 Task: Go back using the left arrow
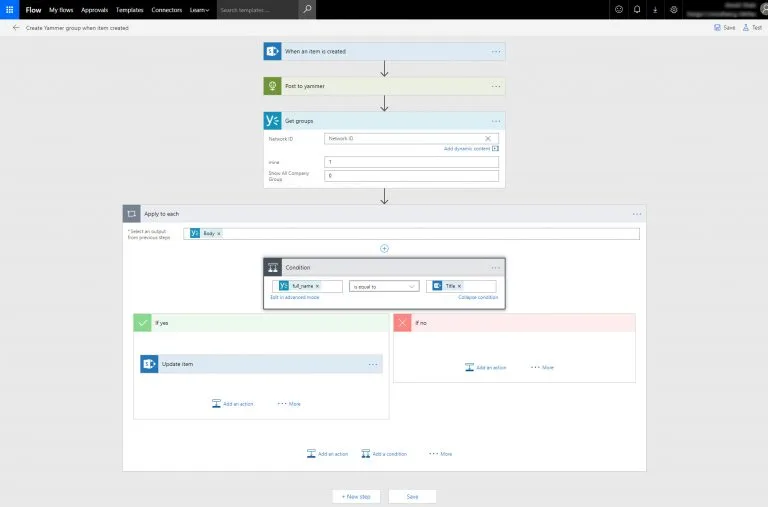point(16,28)
